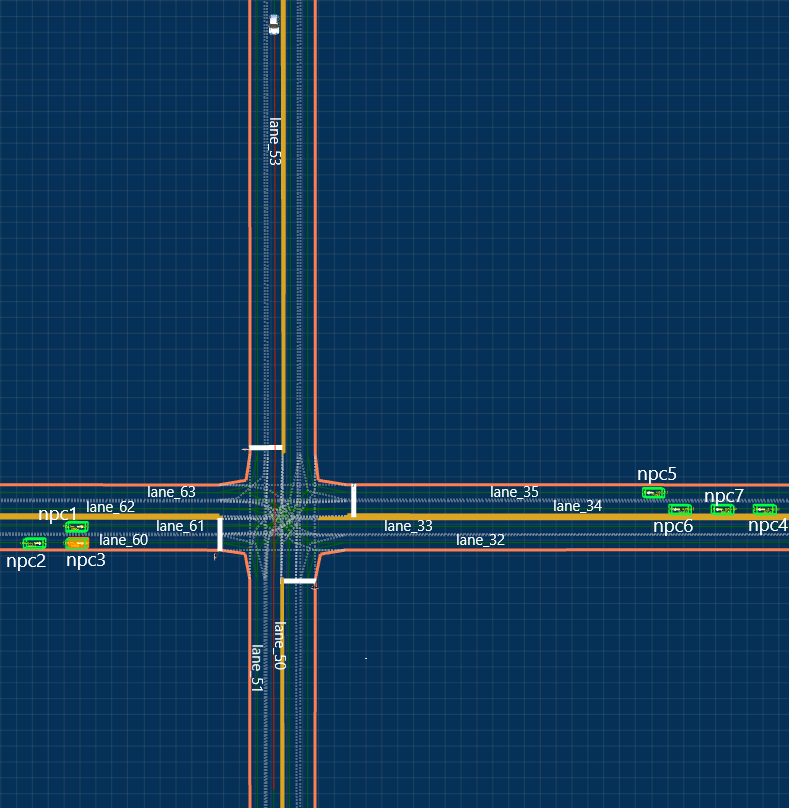Click the npc2 vehicle marker
This screenshot has height=808, width=789.
pos(35,543)
